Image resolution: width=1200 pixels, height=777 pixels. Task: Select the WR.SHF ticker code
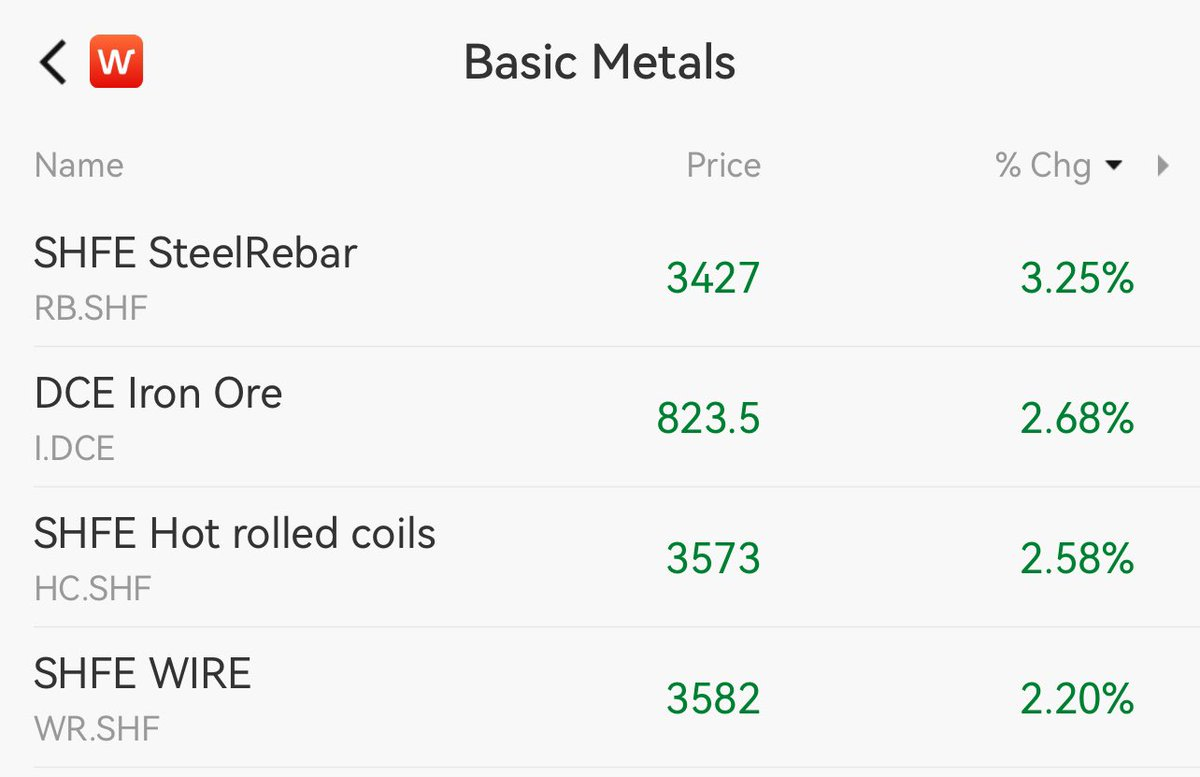[97, 728]
